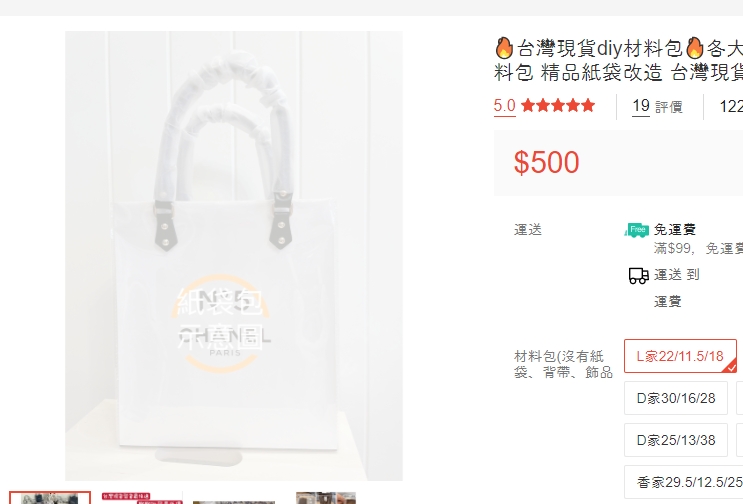Click the black delivery truck icon

click(638, 275)
